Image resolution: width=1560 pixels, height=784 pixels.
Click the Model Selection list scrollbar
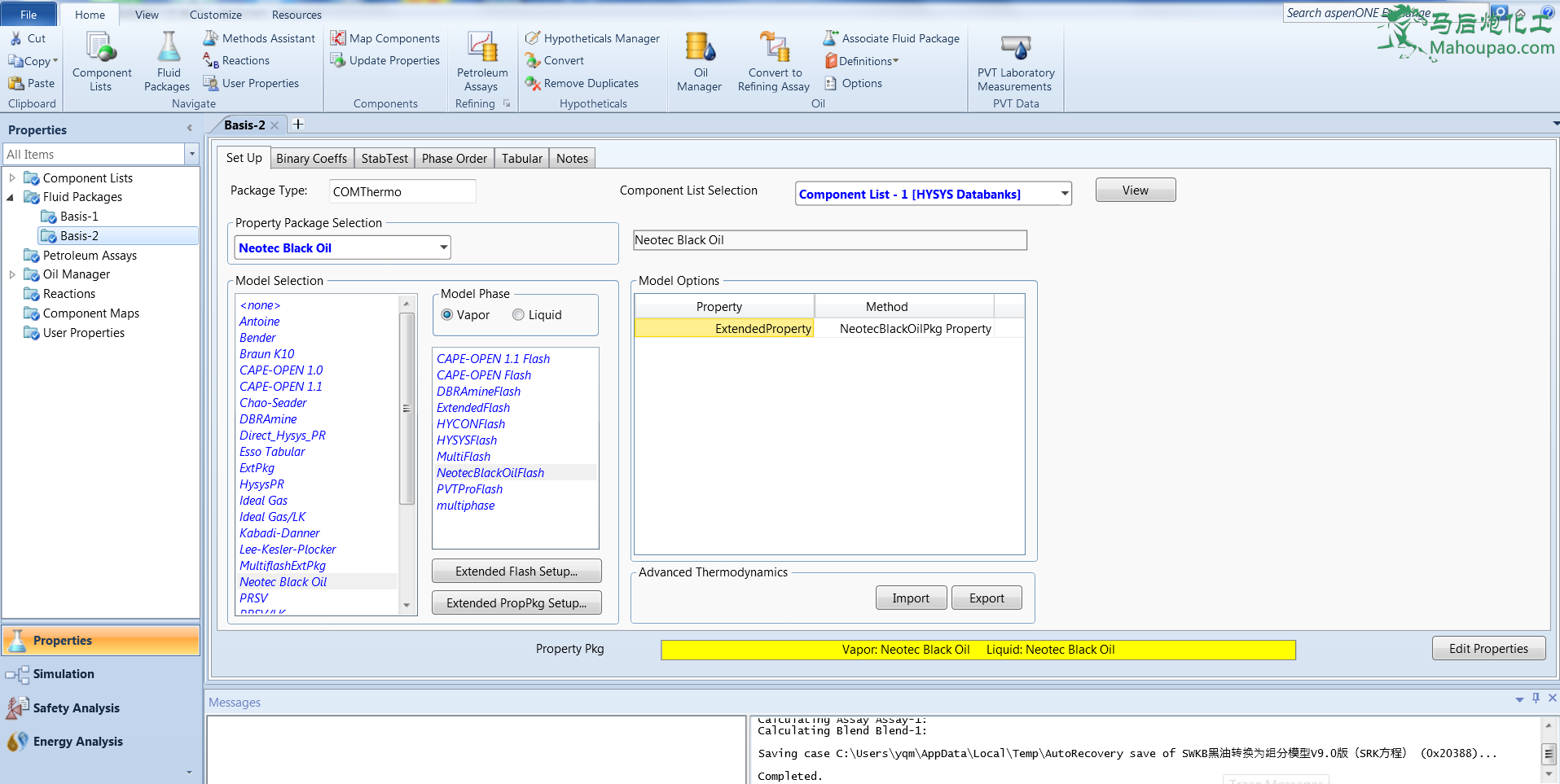tap(406, 409)
